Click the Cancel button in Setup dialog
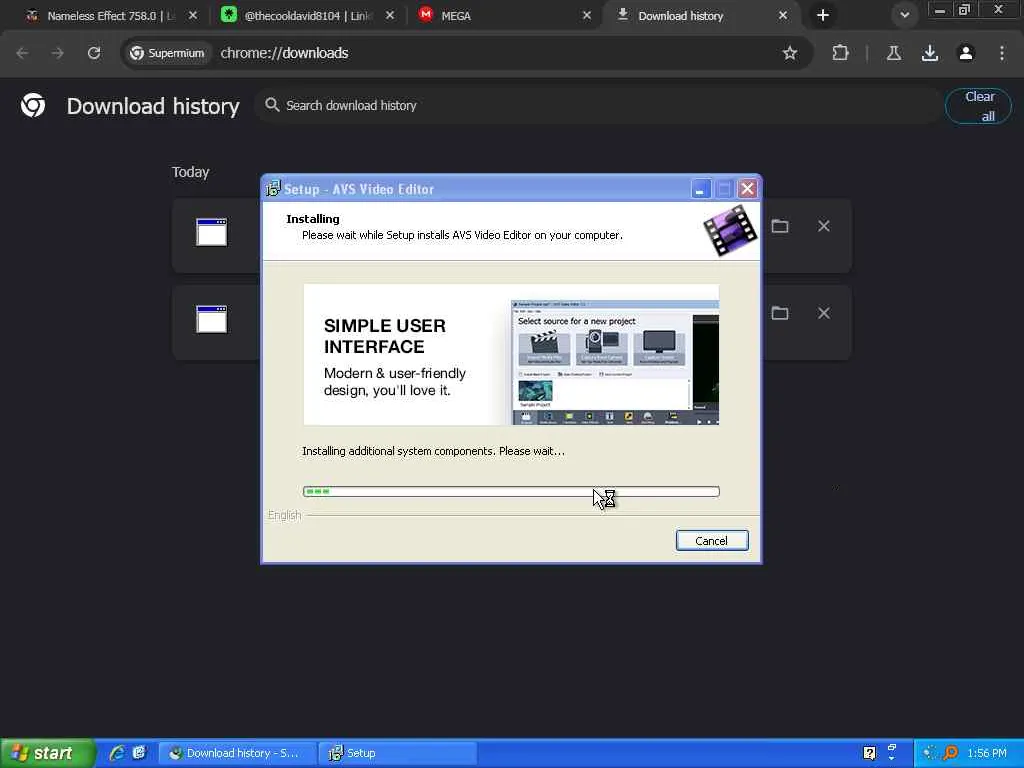This screenshot has height=768, width=1024. (x=712, y=541)
